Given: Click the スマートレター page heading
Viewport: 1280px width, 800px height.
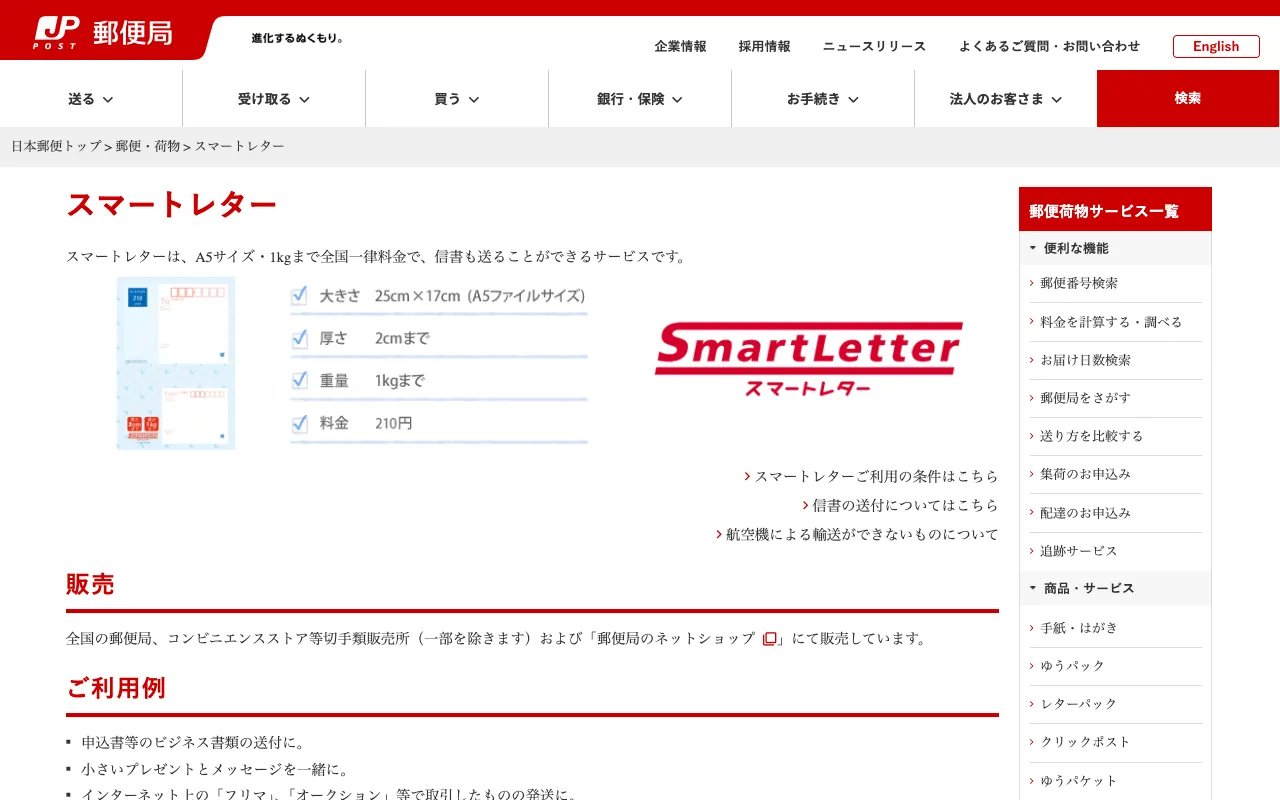Looking at the screenshot, I should pos(172,205).
